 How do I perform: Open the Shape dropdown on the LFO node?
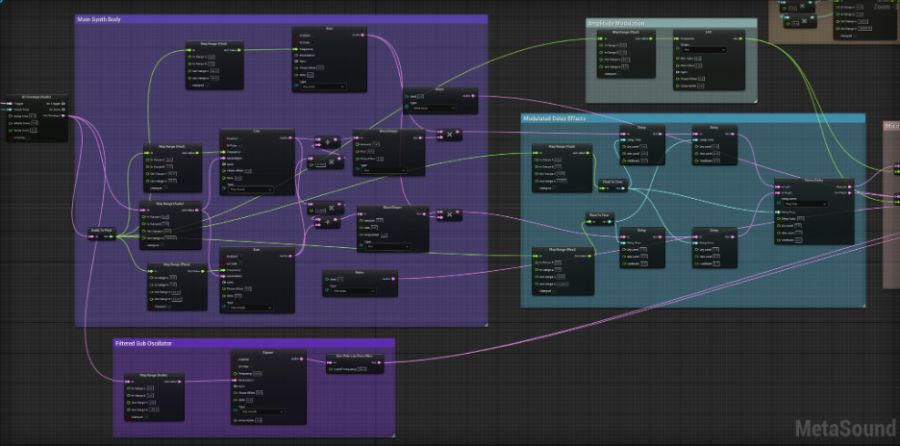704,50
